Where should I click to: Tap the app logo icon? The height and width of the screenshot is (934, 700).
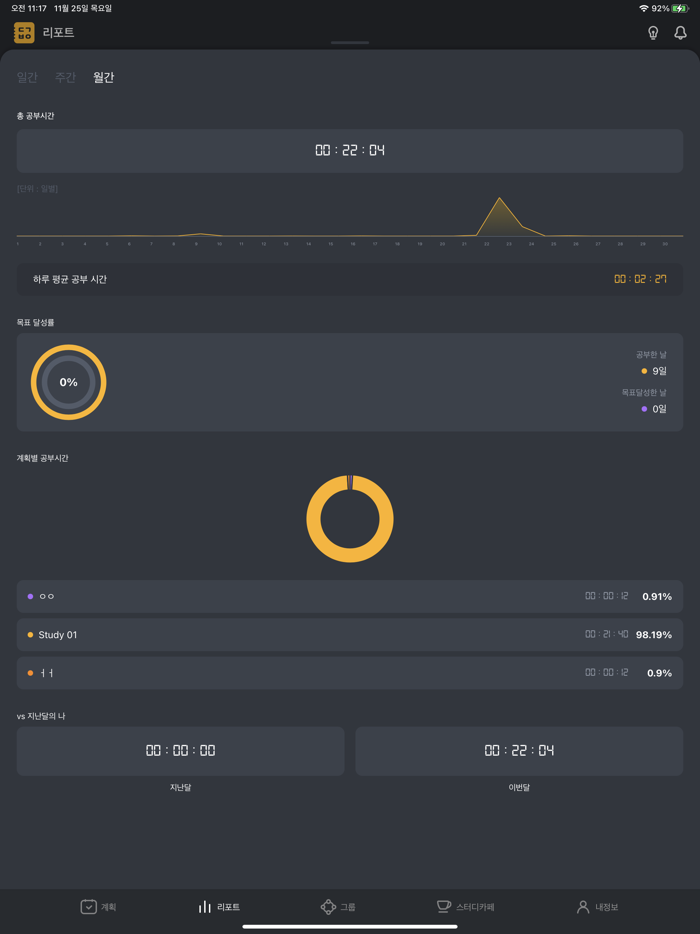[24, 33]
